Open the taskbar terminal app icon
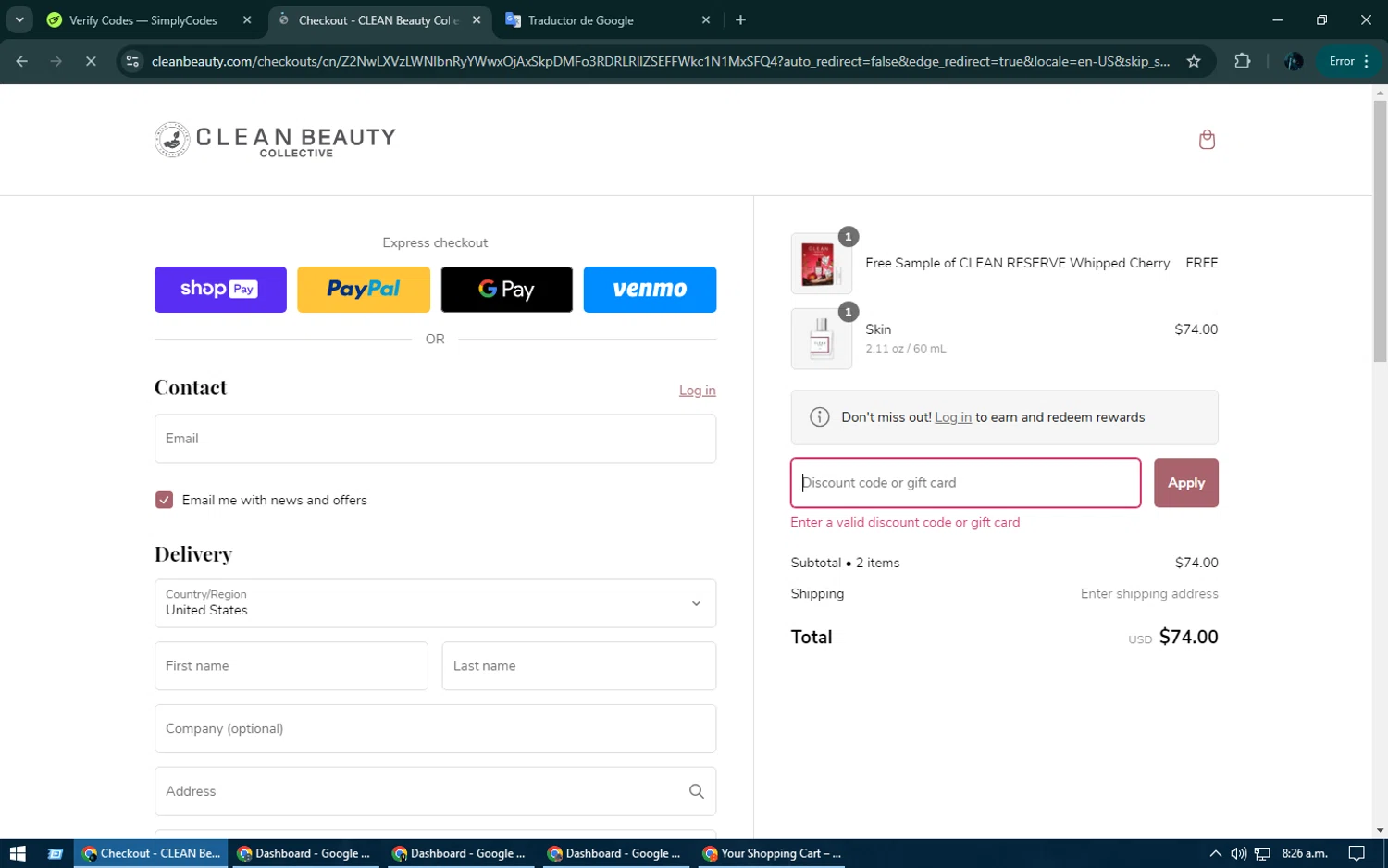The image size is (1388, 868). (x=56, y=853)
